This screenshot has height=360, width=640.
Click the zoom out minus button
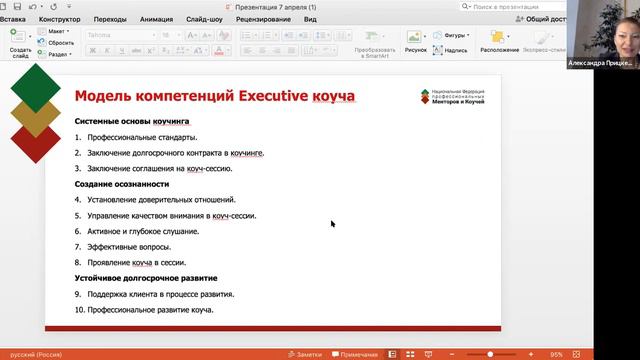pyautogui.click(x=452, y=354)
